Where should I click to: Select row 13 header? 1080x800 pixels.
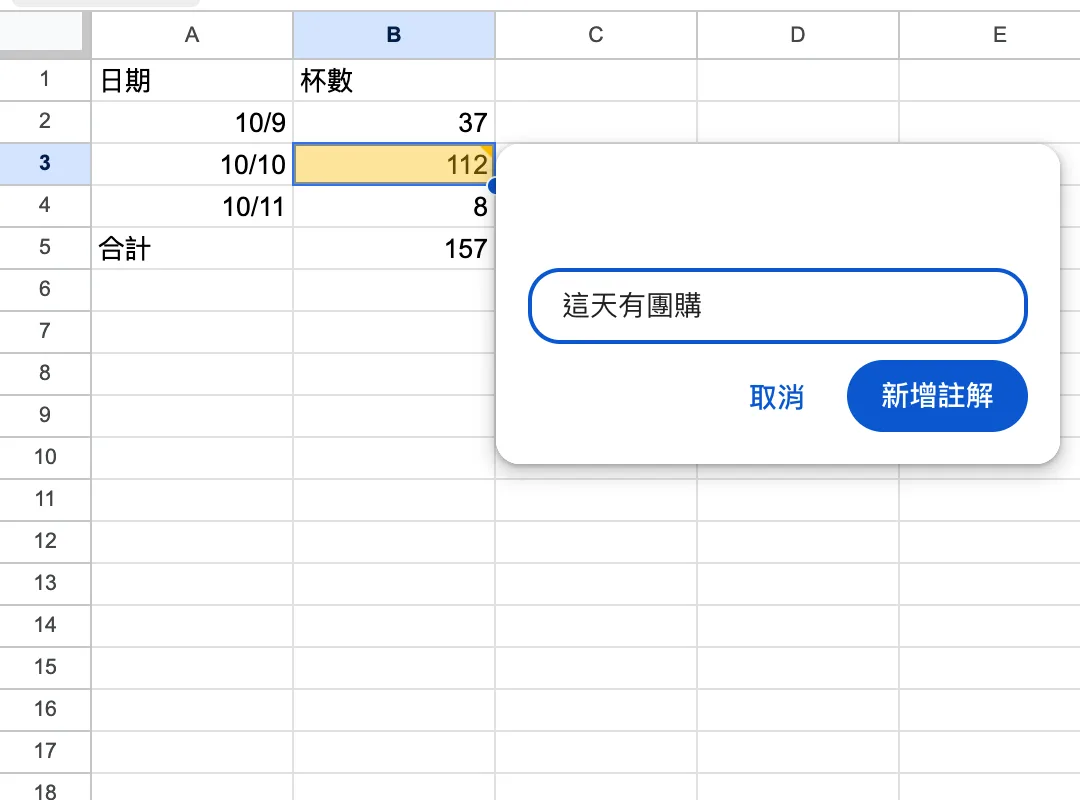[x=45, y=584]
